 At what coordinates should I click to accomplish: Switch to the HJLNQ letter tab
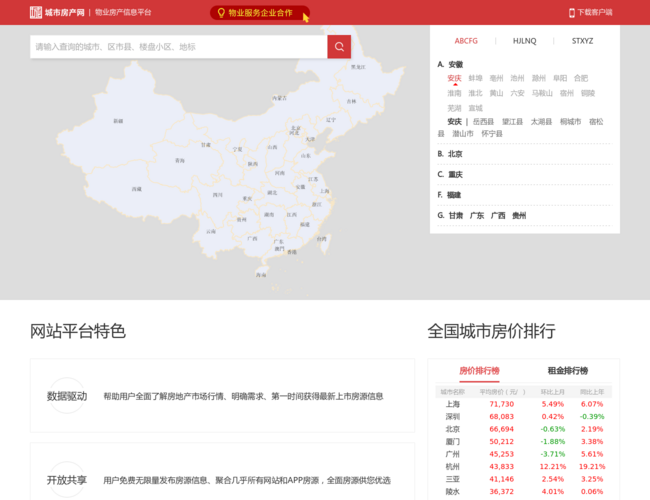pos(524,41)
